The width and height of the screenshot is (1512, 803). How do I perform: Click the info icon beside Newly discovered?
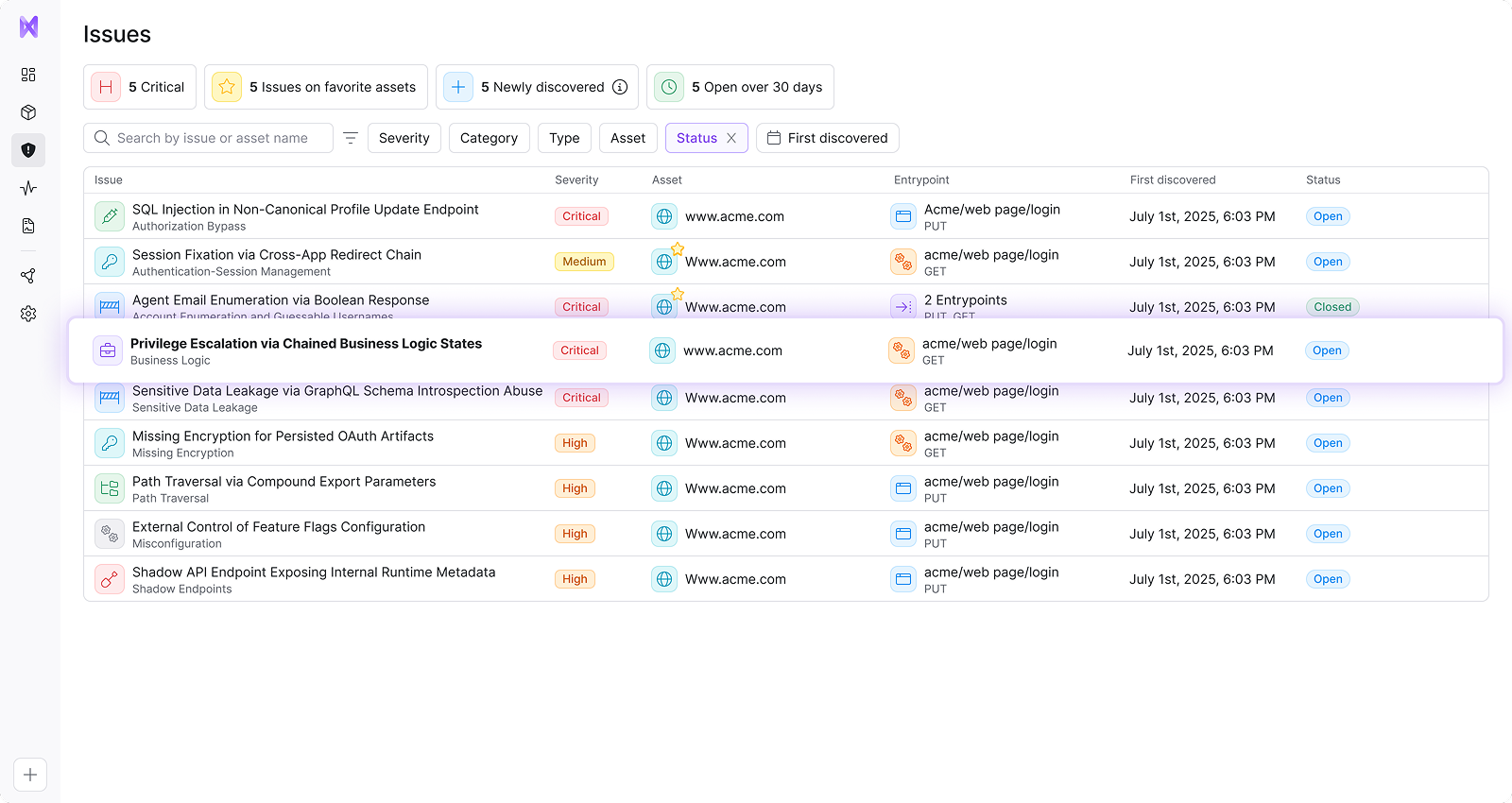click(620, 87)
